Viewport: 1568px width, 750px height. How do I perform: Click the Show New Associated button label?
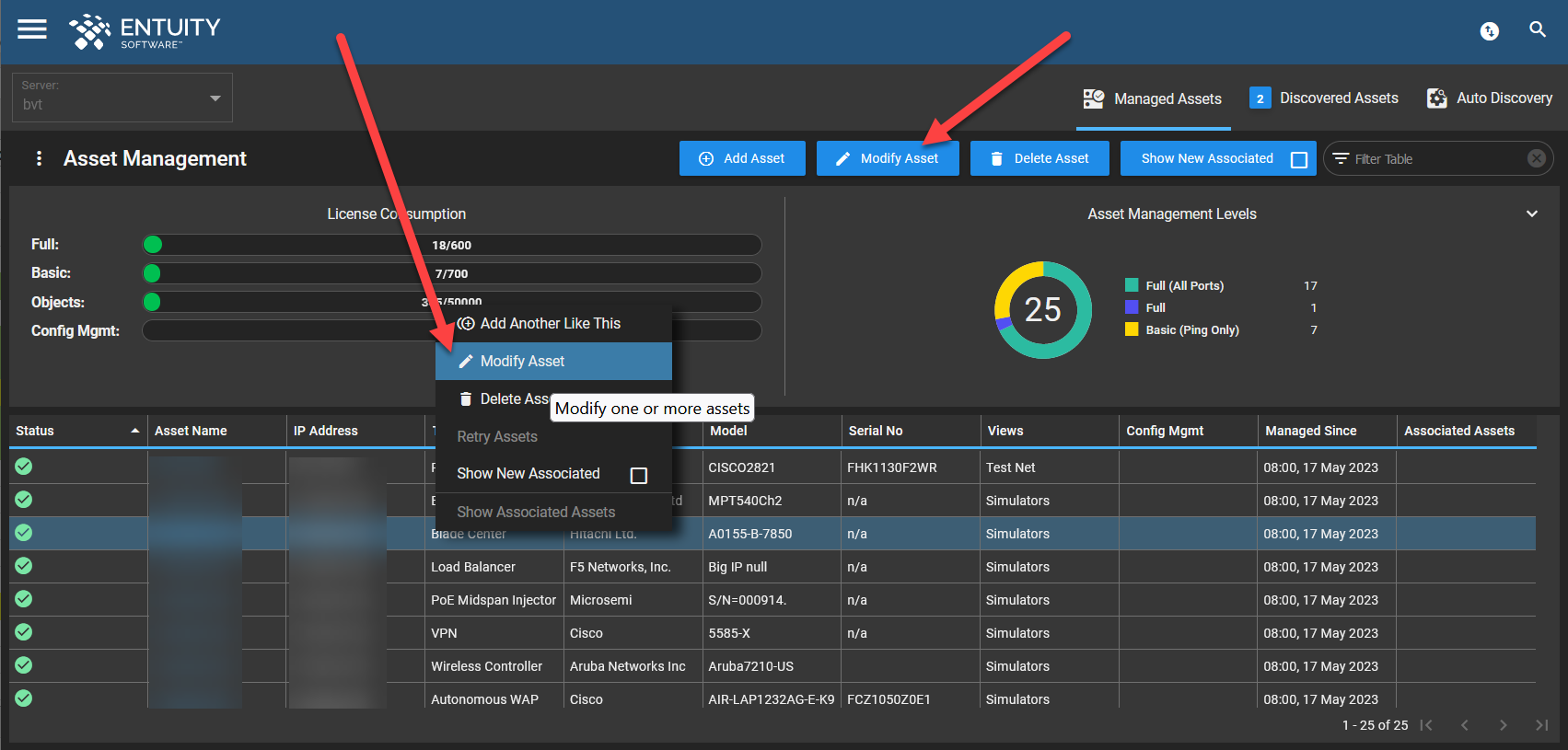[x=1207, y=158]
